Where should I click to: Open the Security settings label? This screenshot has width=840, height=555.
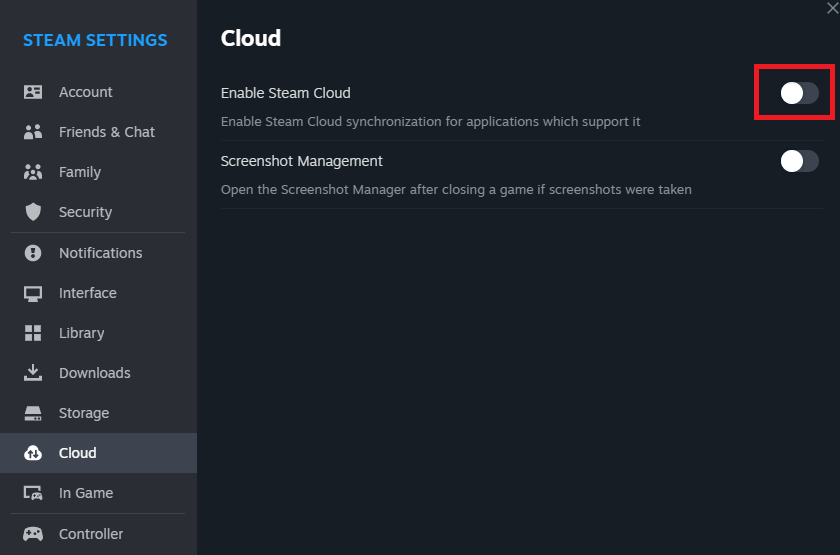pyautogui.click(x=85, y=212)
